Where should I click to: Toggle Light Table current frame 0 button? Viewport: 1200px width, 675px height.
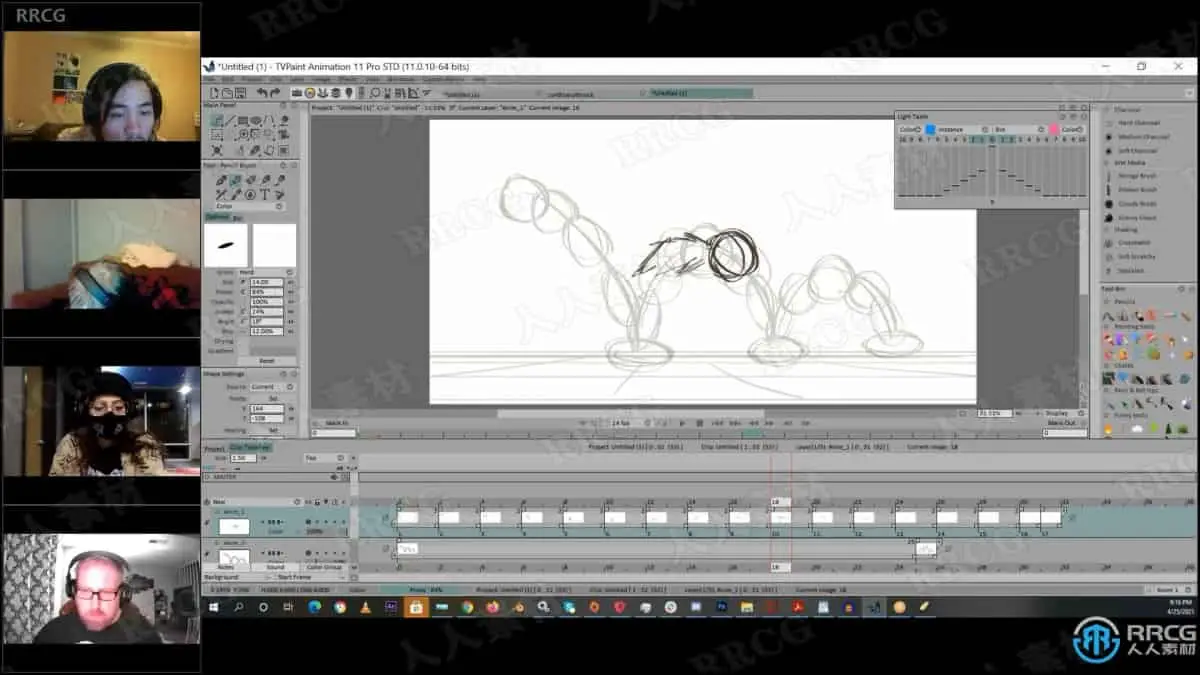(992, 139)
